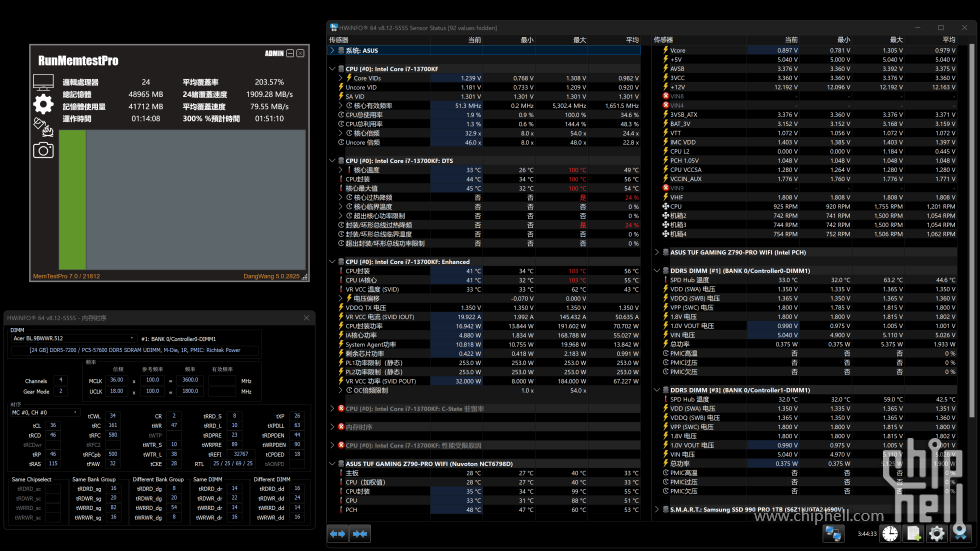The height and width of the screenshot is (551, 980).
Task: Click fan icon beside 机箱2 row
Action: point(666,216)
